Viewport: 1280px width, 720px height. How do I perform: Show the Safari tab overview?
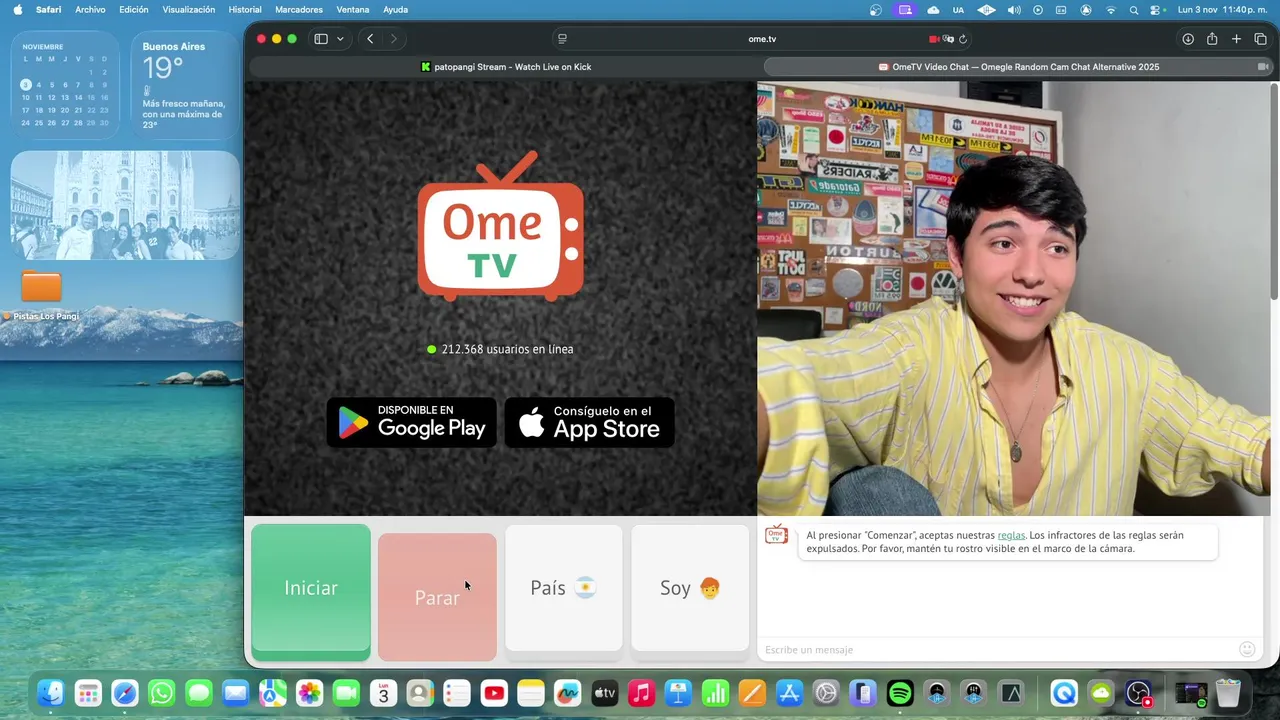pyautogui.click(x=1260, y=39)
